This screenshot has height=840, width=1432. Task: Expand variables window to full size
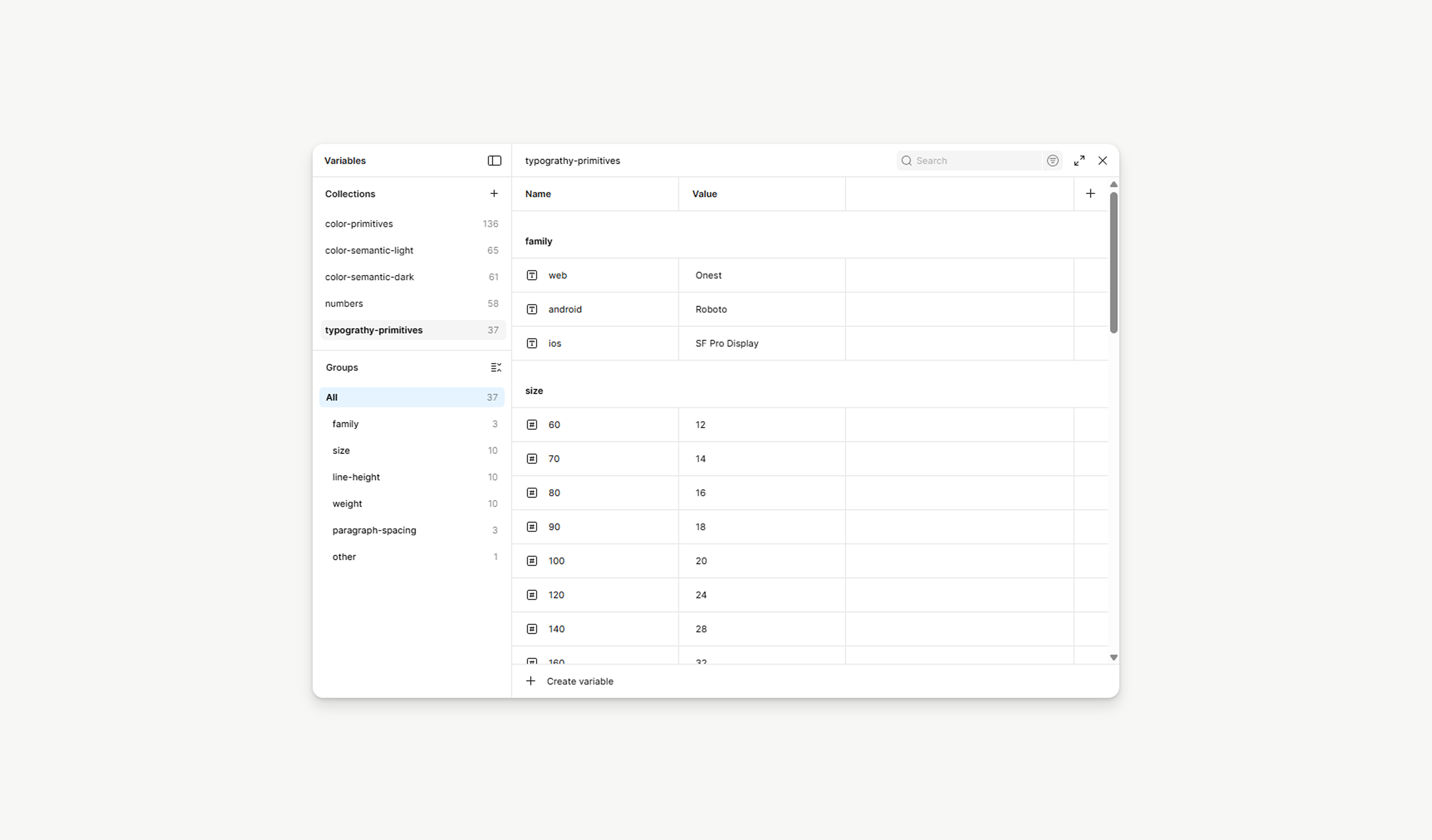(1078, 161)
